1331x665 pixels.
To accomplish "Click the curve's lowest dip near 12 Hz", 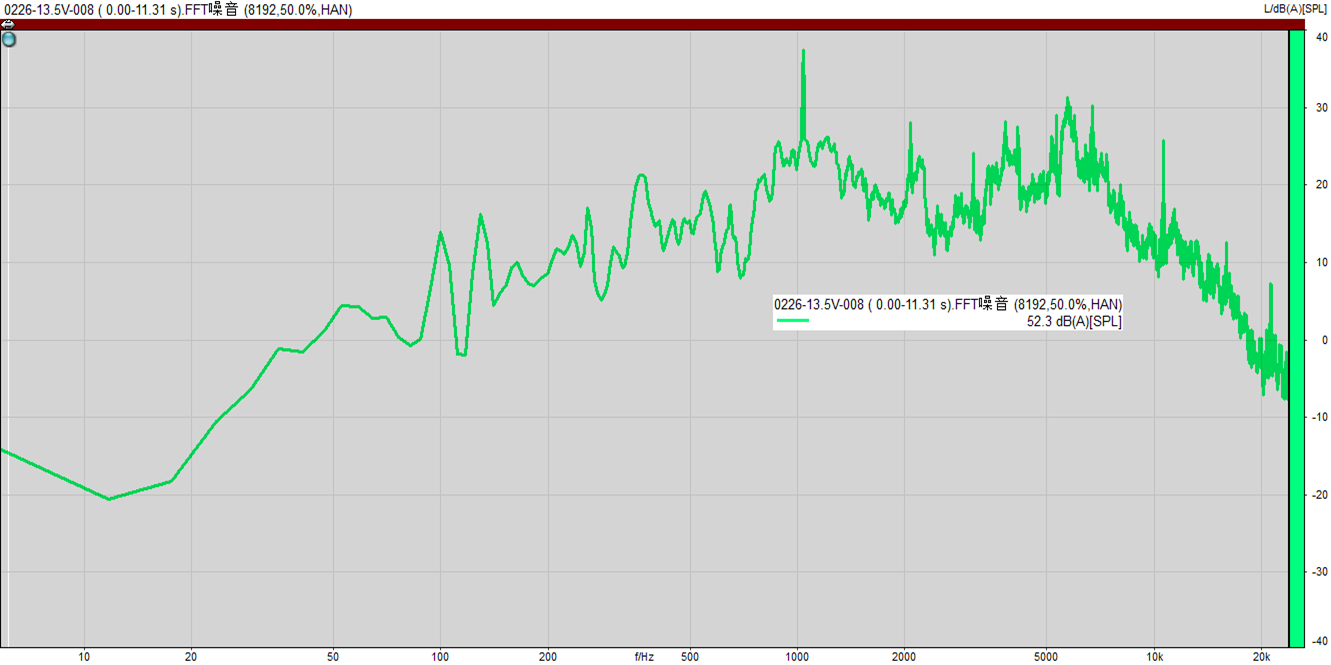I will pos(110,498).
